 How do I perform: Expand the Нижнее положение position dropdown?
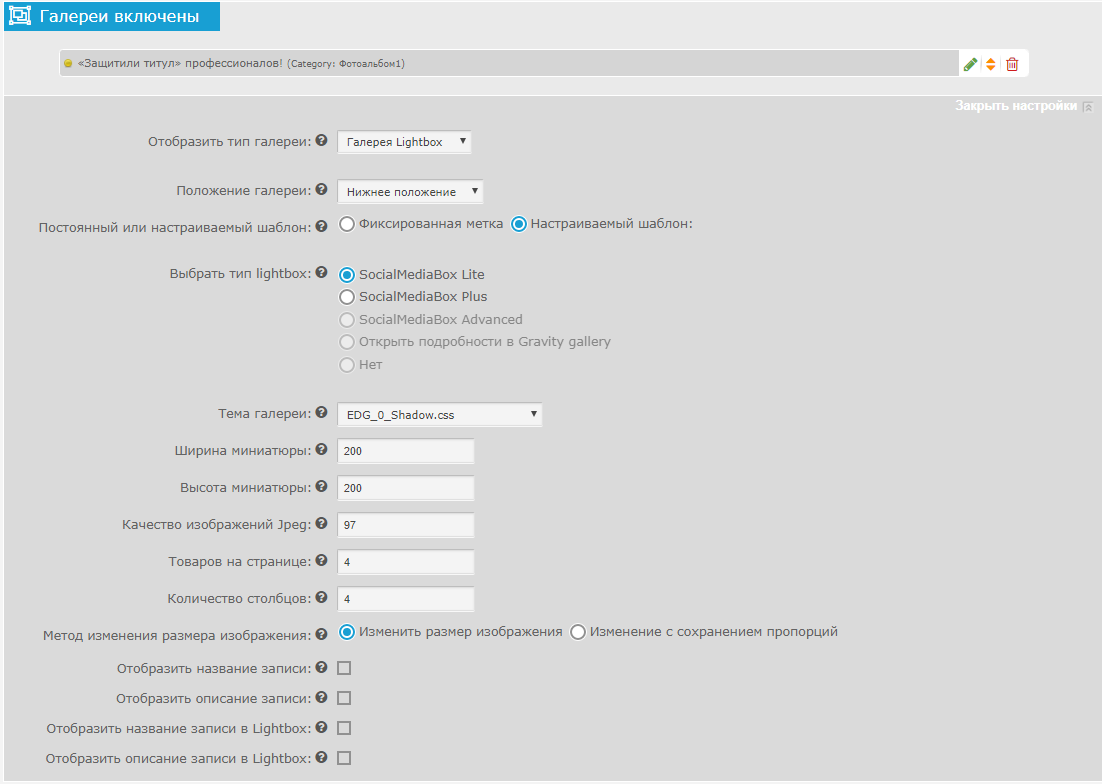coord(410,191)
